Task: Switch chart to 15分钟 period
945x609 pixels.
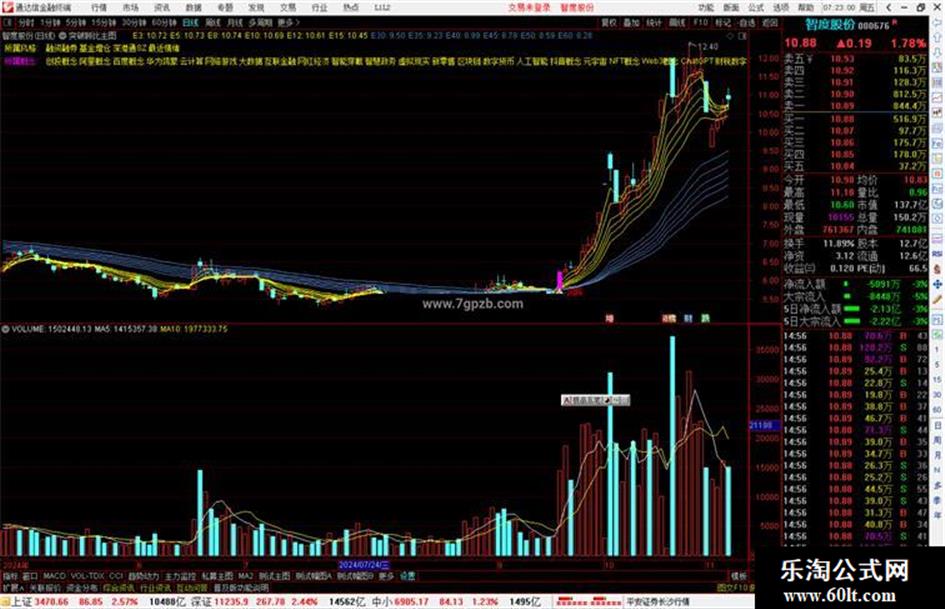Action: [104, 22]
